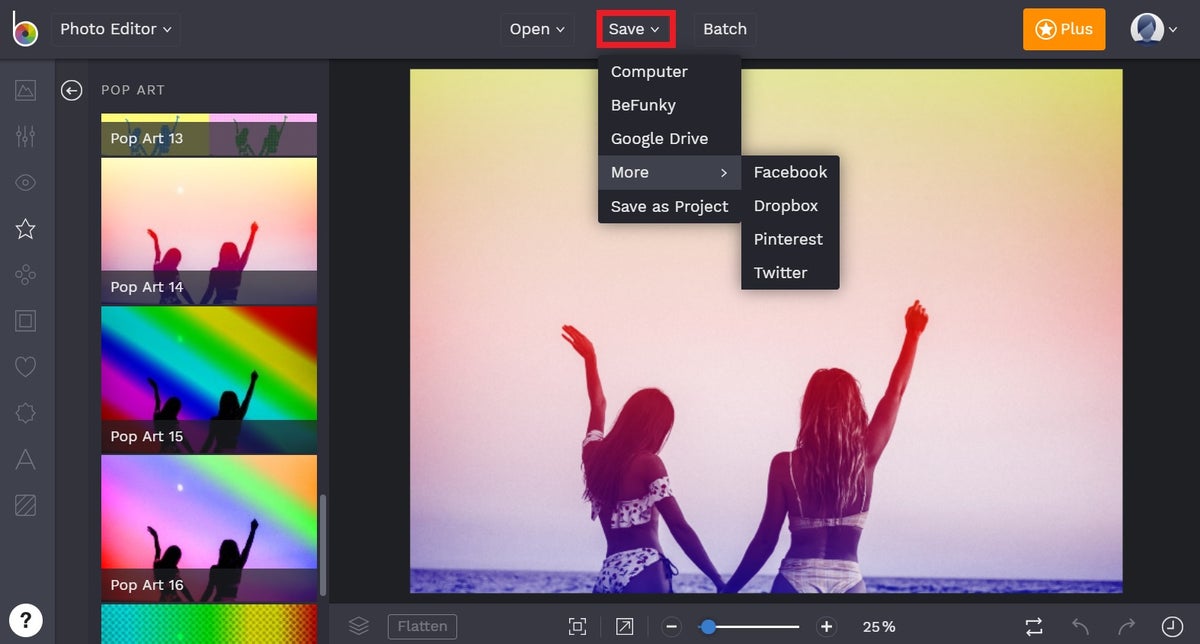Viewport: 1200px width, 644px height.
Task: Toggle fit-to-screen view
Action: [x=578, y=626]
